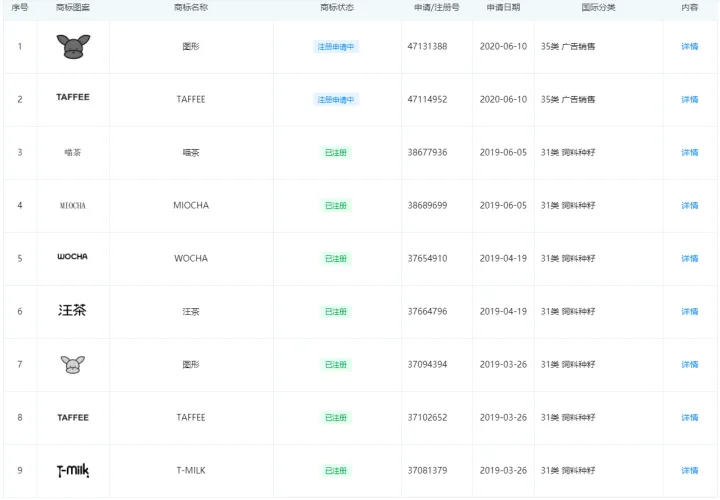Image resolution: width=720 pixels, height=500 pixels.
Task: Select registration number 37081379
Action: tap(428, 471)
